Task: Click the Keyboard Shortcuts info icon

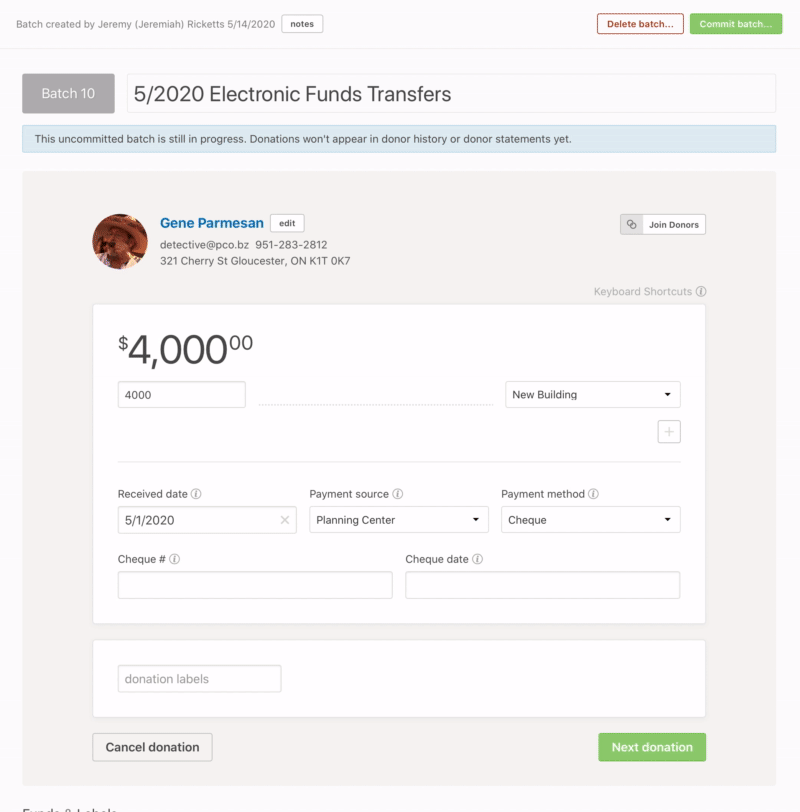Action: 701,292
